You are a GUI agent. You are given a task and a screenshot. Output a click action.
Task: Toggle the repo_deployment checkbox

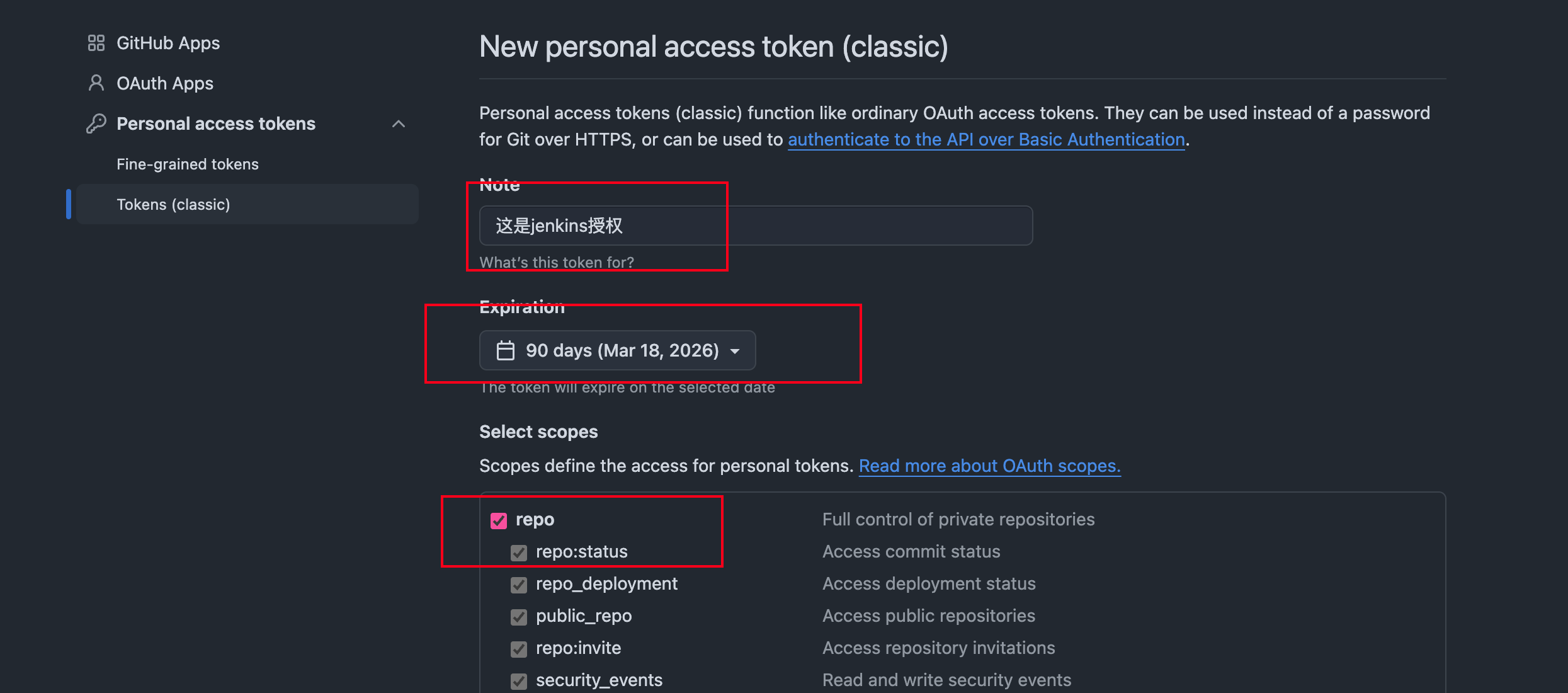click(519, 585)
